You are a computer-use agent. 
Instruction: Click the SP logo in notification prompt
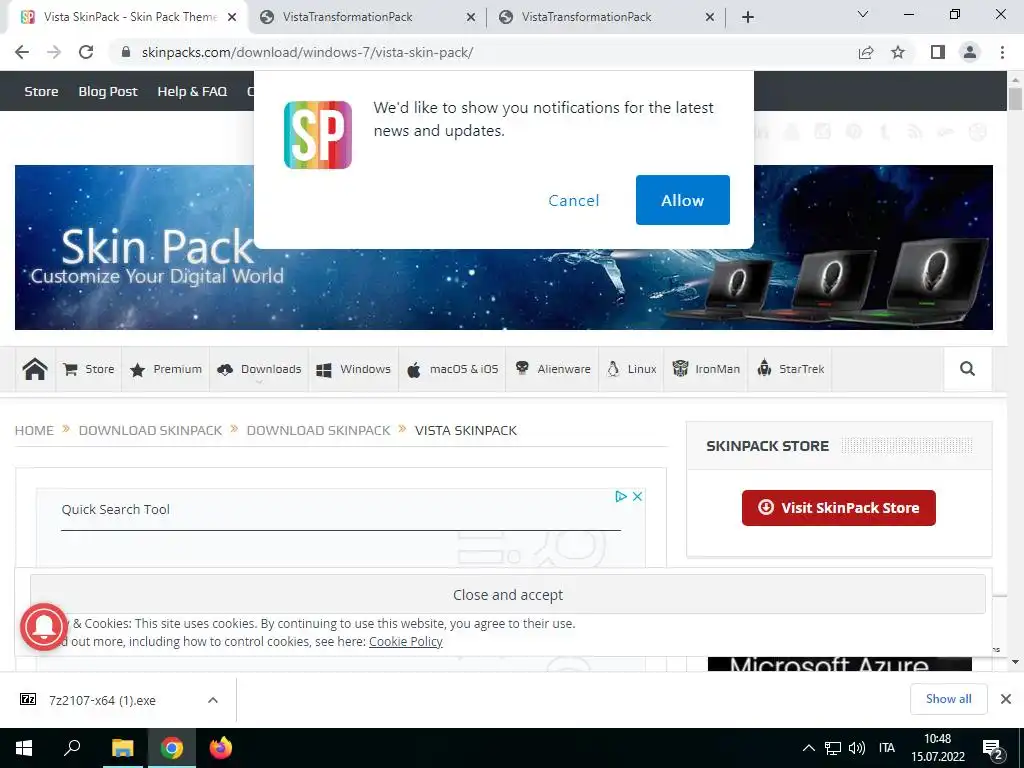[317, 135]
